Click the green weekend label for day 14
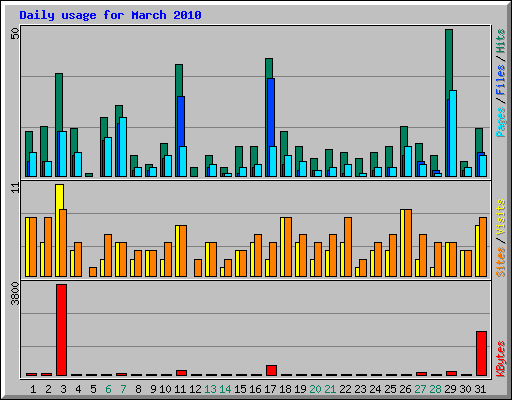The height and width of the screenshot is (400, 512). click(225, 389)
